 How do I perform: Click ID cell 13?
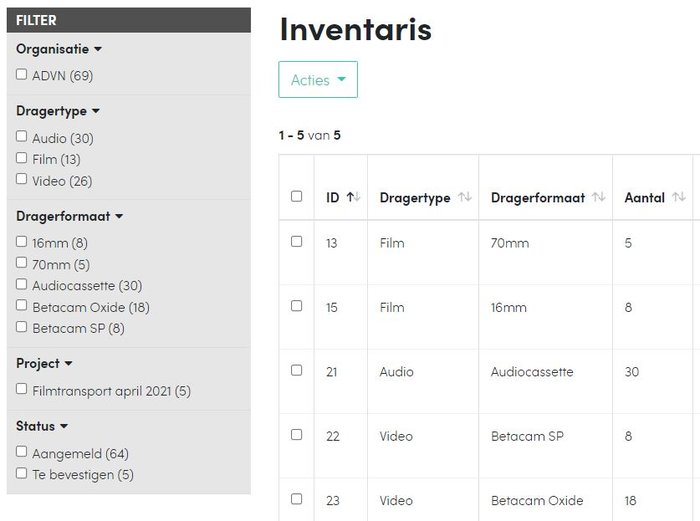tap(332, 243)
